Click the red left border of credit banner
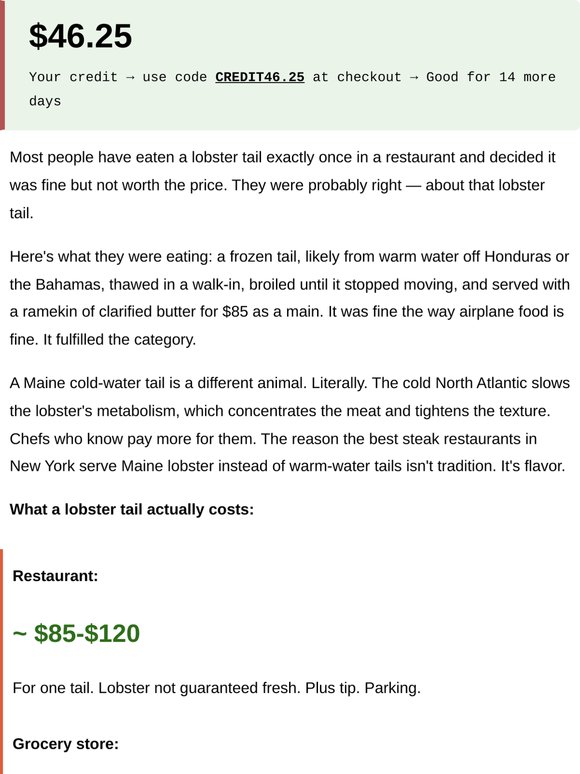Viewport: 580px width, 774px height. coord(2,65)
